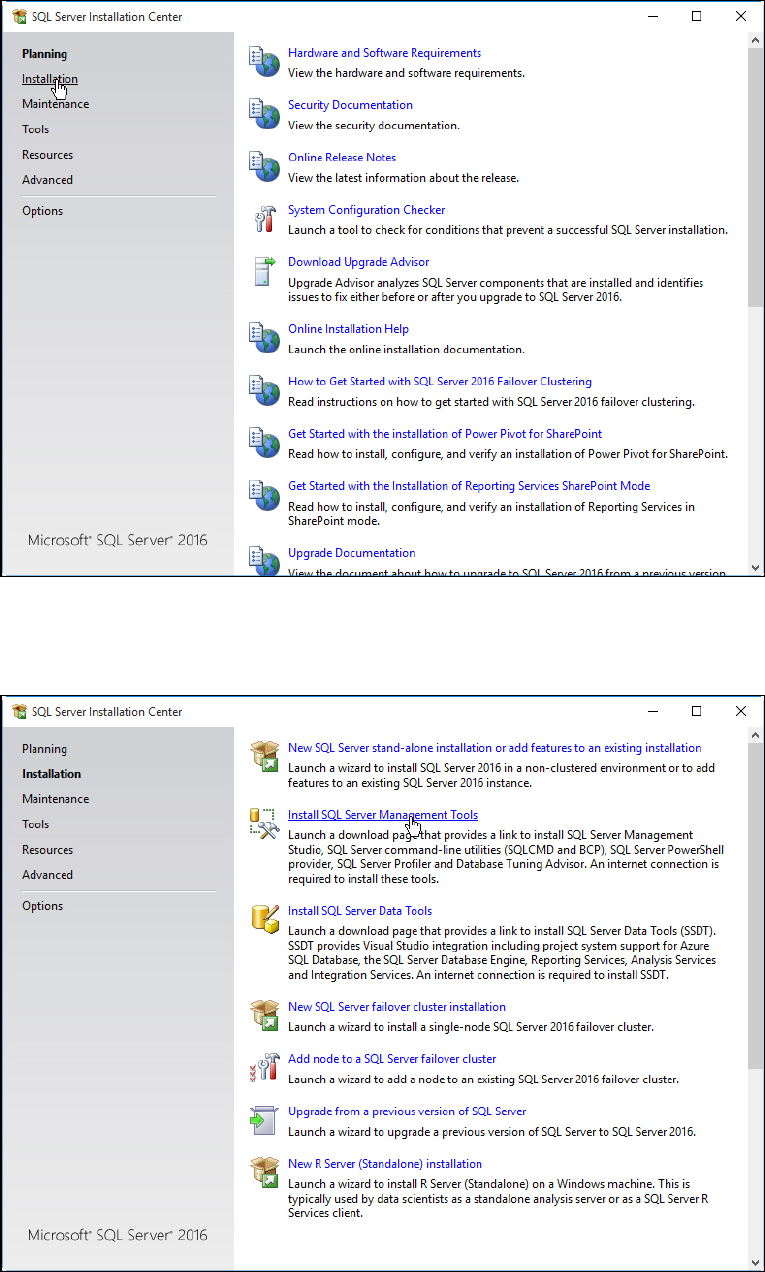Open the Security Documentation link
Viewport: 765px width, 1272px height.
(350, 105)
